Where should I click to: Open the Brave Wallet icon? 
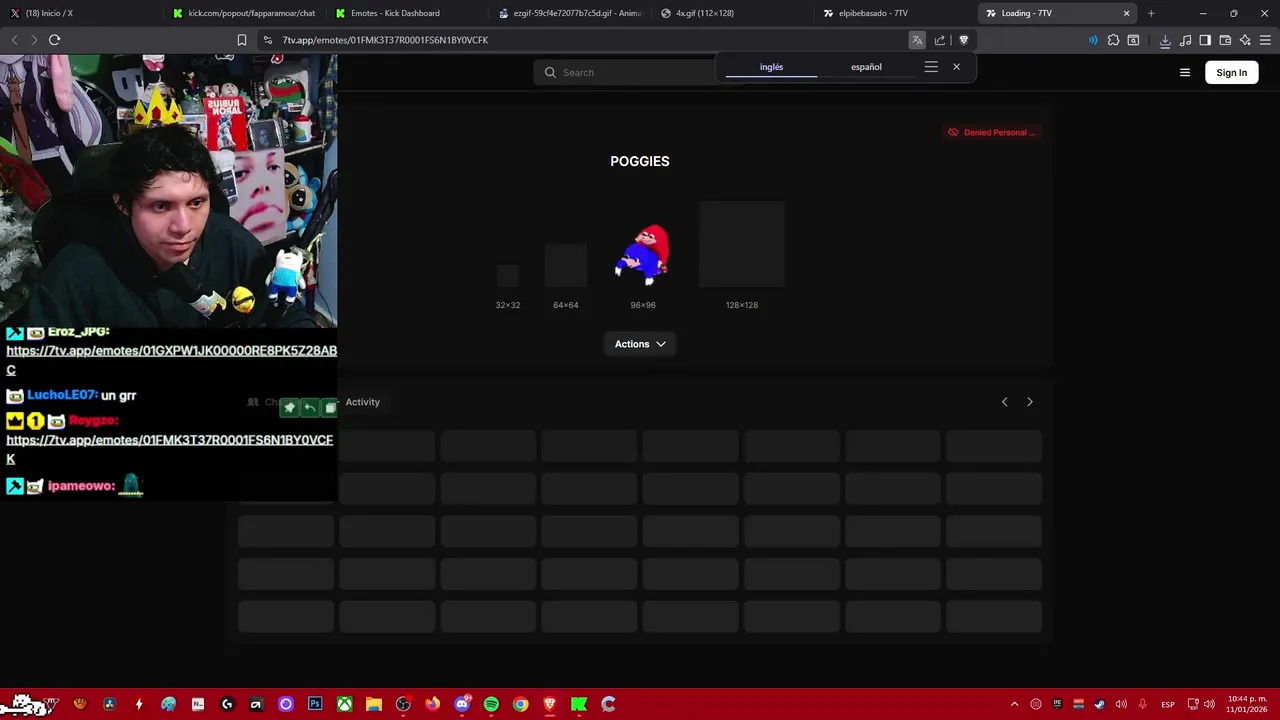click(x=1225, y=40)
